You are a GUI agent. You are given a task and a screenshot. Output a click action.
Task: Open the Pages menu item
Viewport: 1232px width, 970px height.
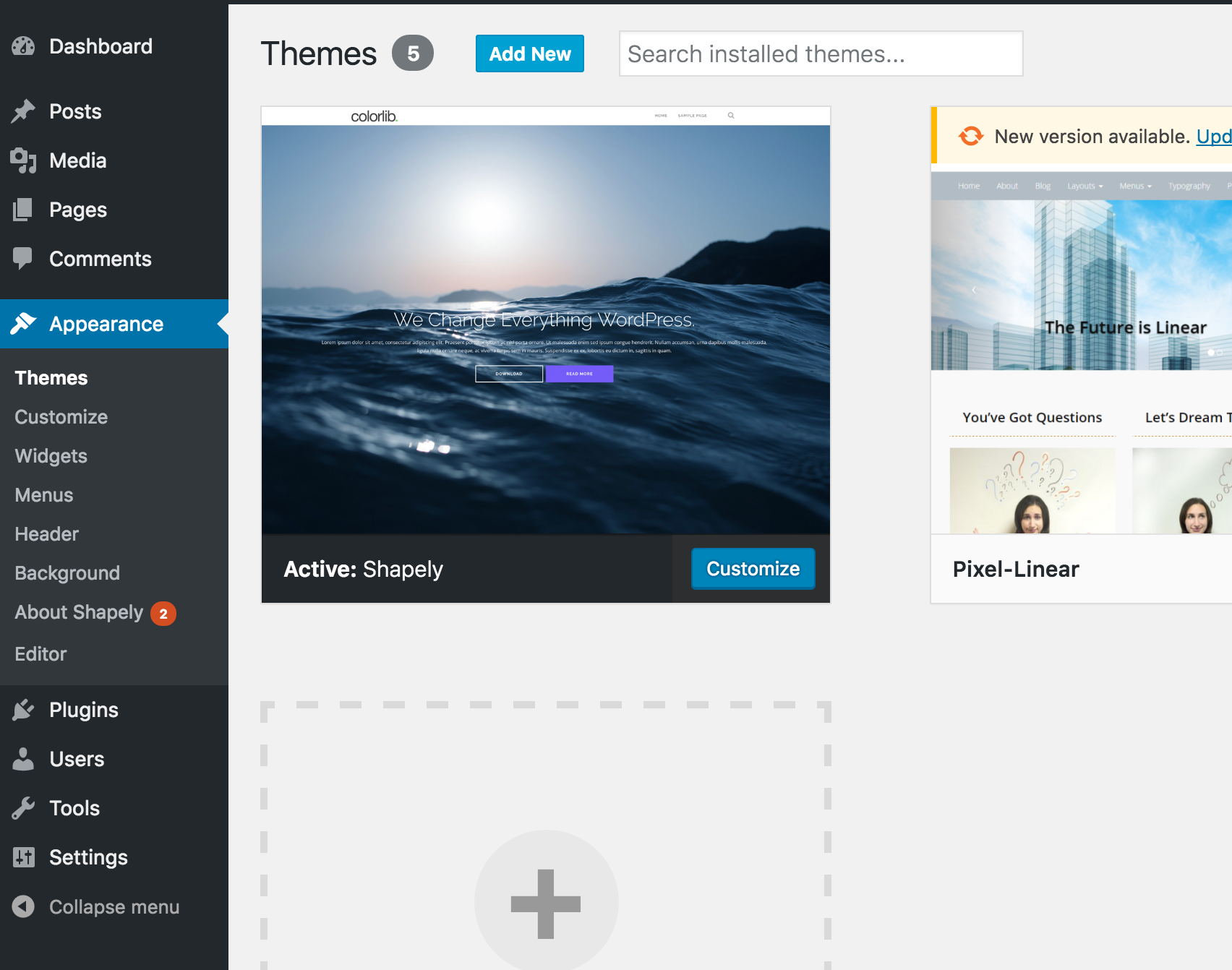(78, 210)
